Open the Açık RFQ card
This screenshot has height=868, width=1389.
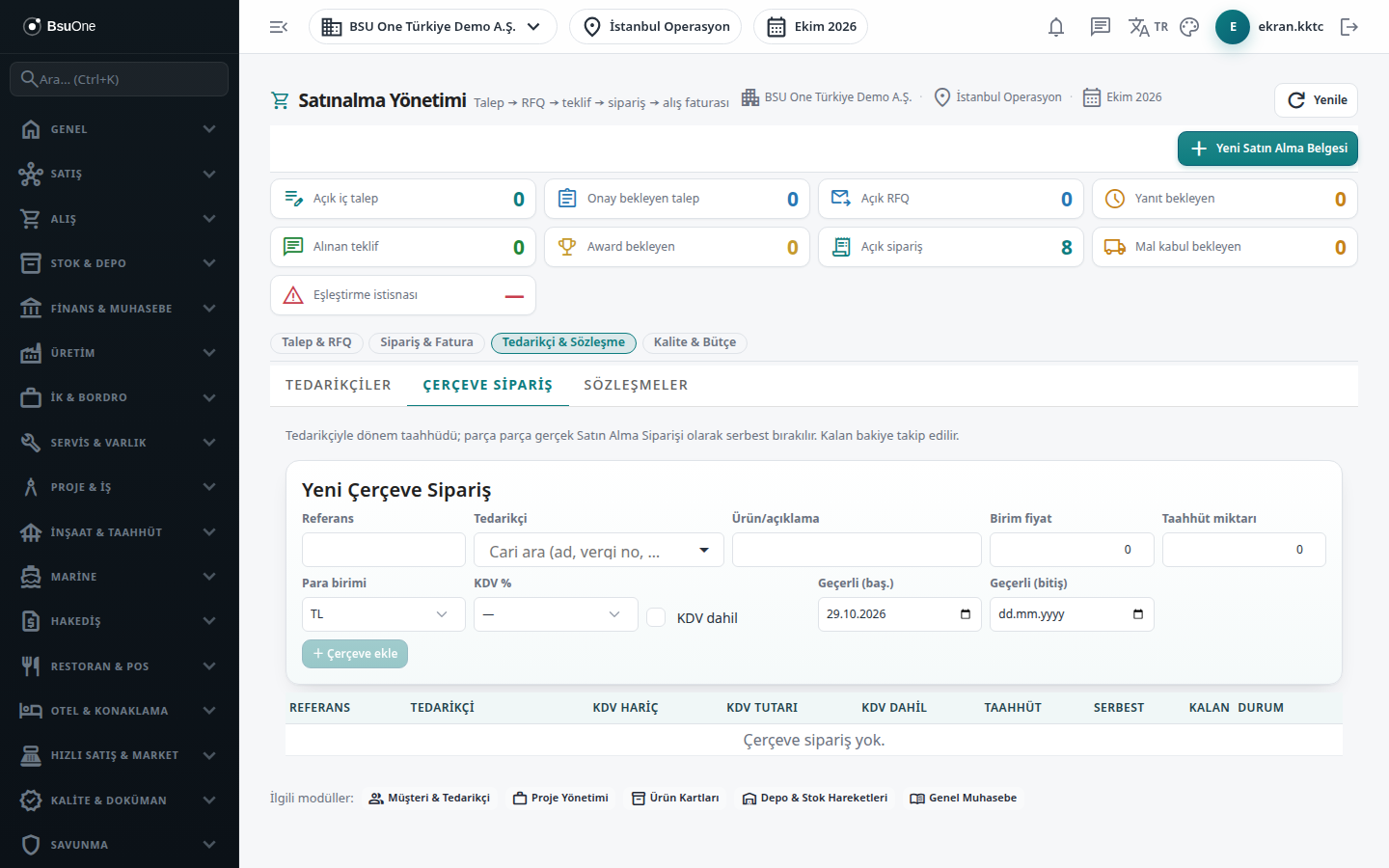pyautogui.click(x=951, y=199)
